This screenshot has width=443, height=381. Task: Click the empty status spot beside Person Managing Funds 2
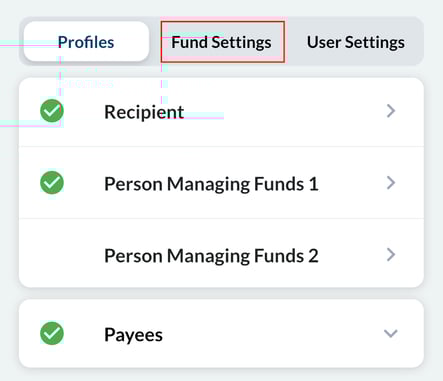[x=52, y=255]
